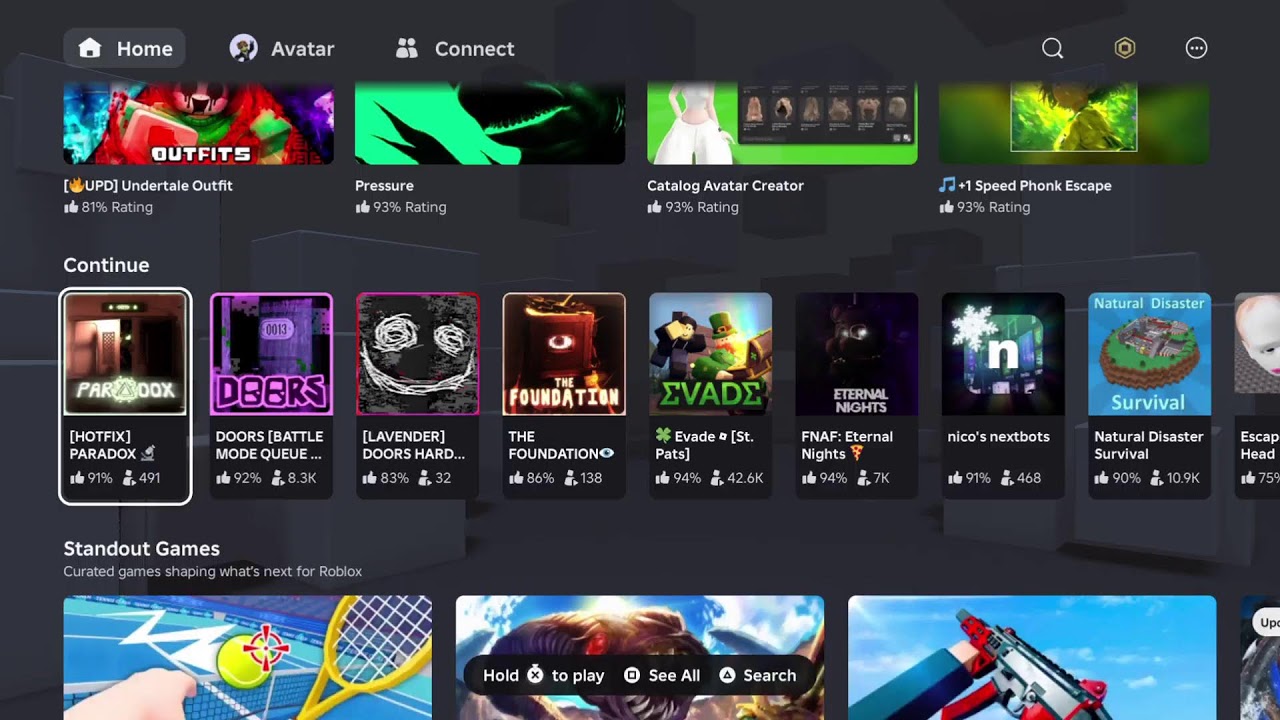Click the Lavender DOORS 83% rating

coord(385,478)
